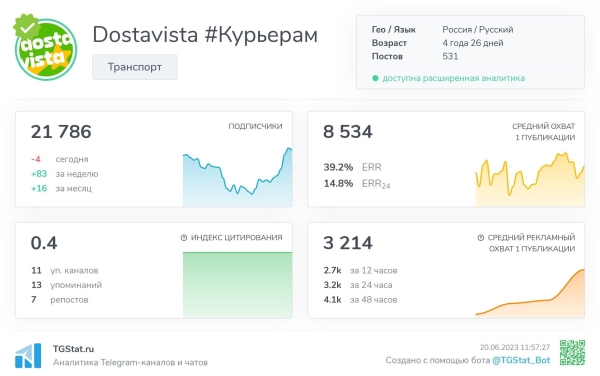Click the yellow average reach chart
600x376 pixels.
pyautogui.click(x=530, y=179)
